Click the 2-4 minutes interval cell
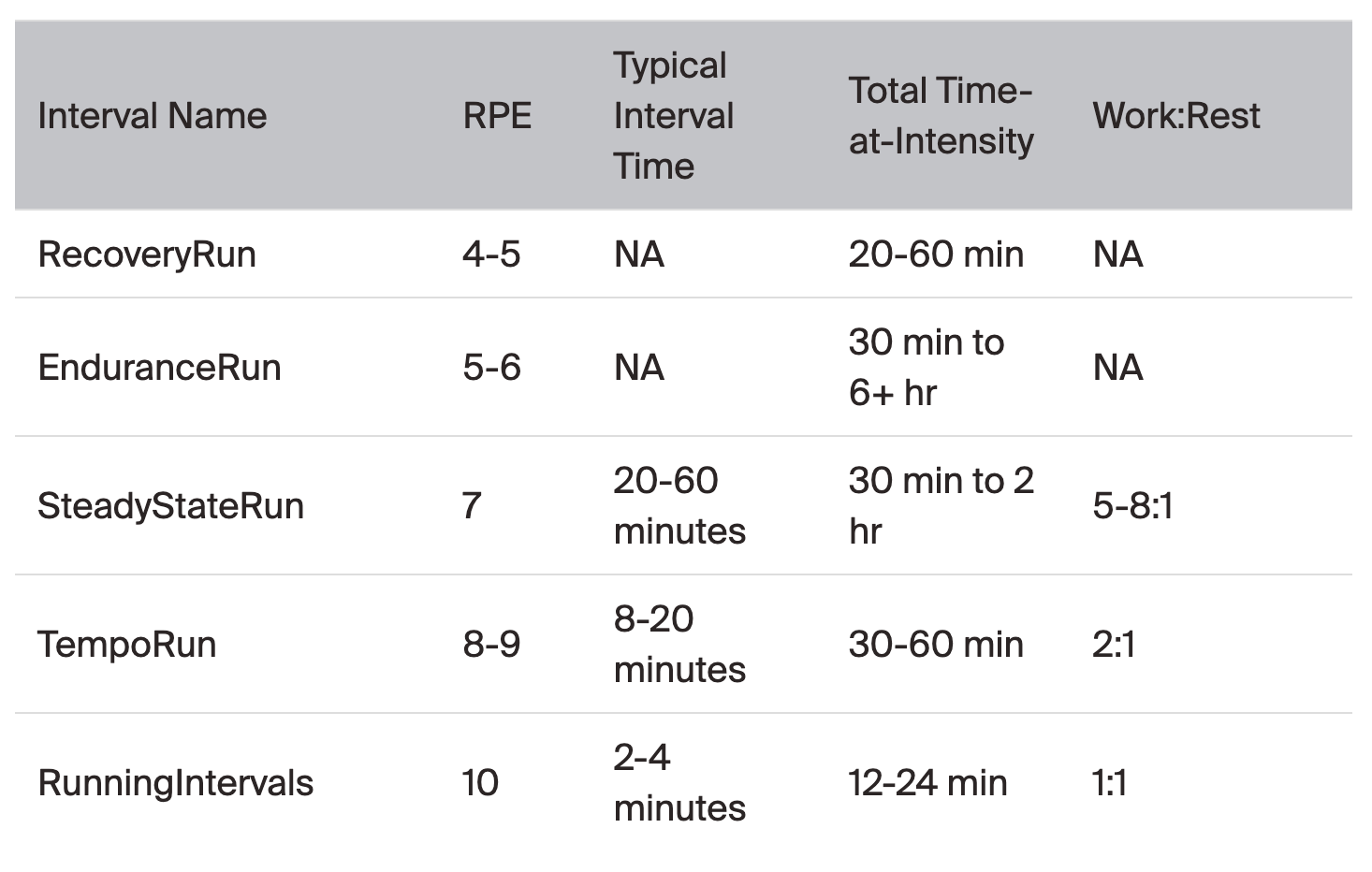Image resolution: width=1372 pixels, height=872 pixels. click(x=679, y=783)
